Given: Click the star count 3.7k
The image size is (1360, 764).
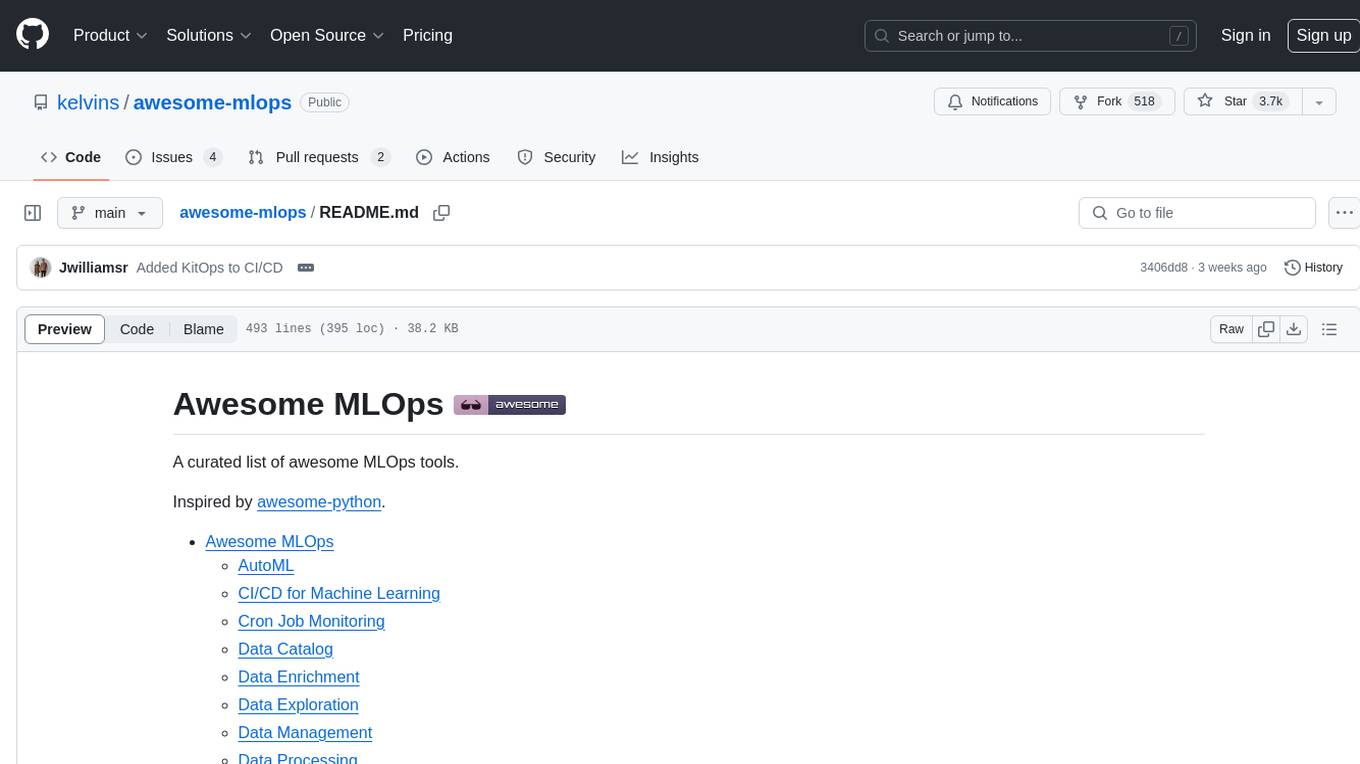Looking at the screenshot, I should (1270, 102).
